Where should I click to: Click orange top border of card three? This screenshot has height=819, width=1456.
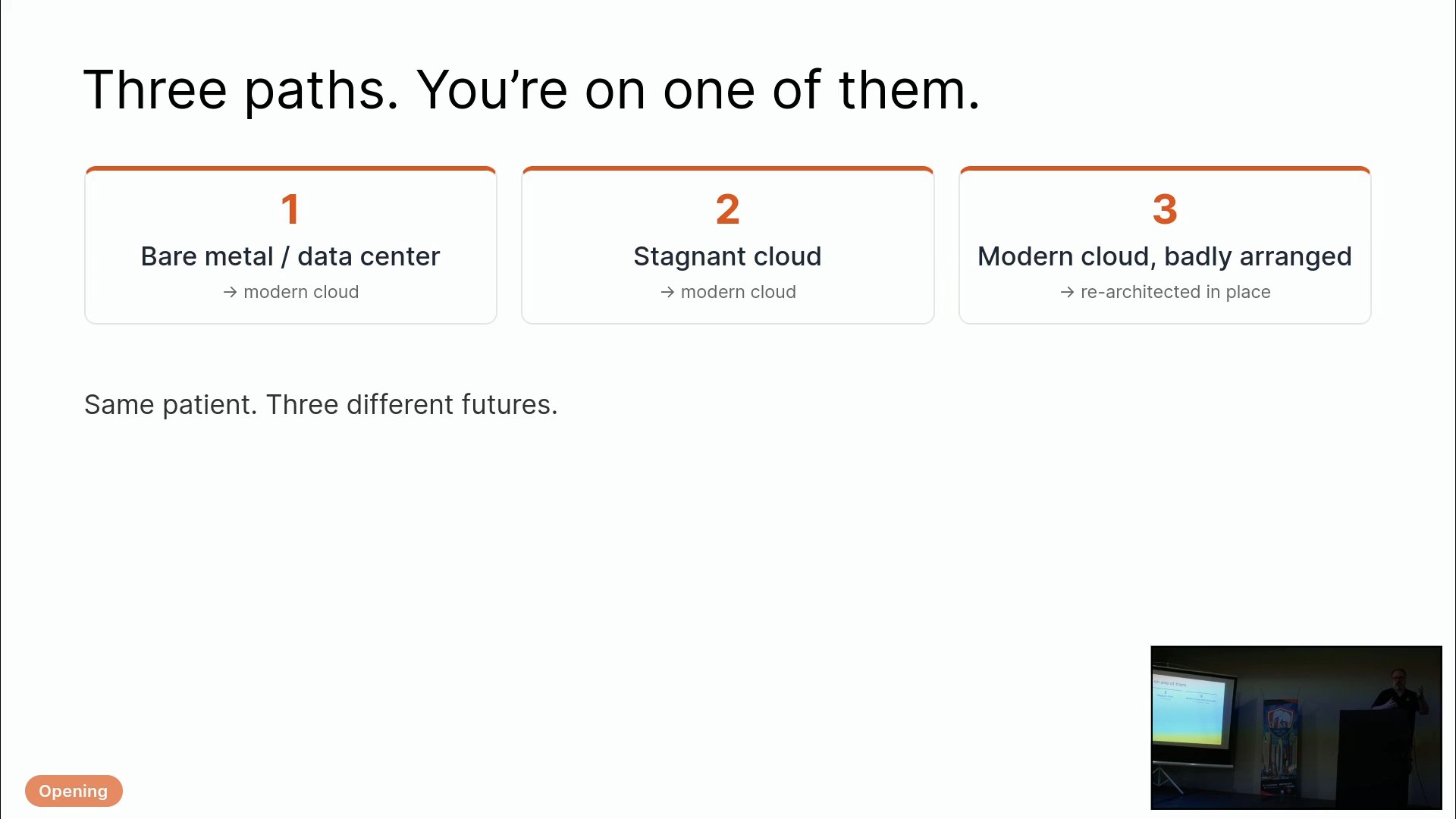click(x=1165, y=168)
